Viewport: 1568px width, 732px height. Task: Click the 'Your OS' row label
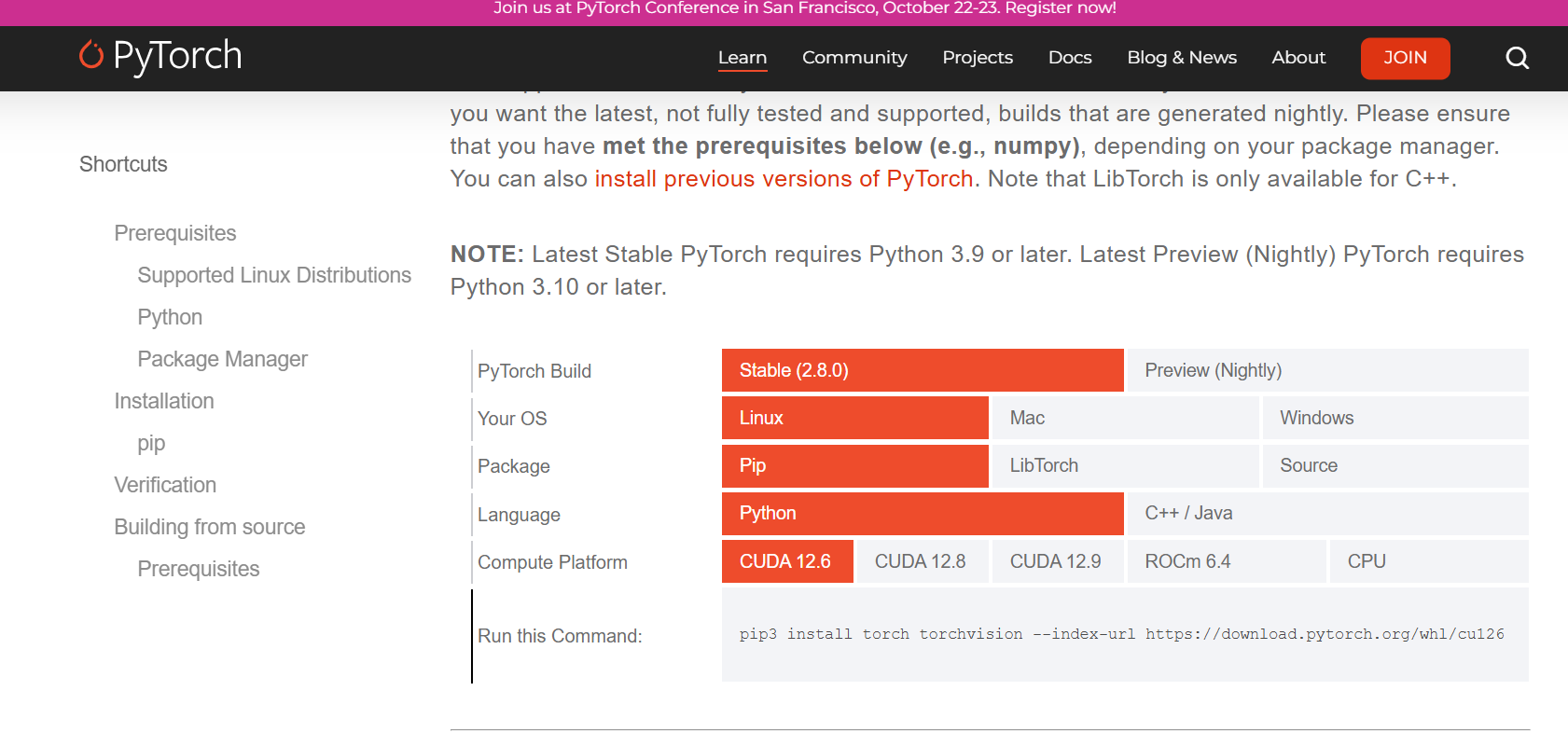coord(512,419)
